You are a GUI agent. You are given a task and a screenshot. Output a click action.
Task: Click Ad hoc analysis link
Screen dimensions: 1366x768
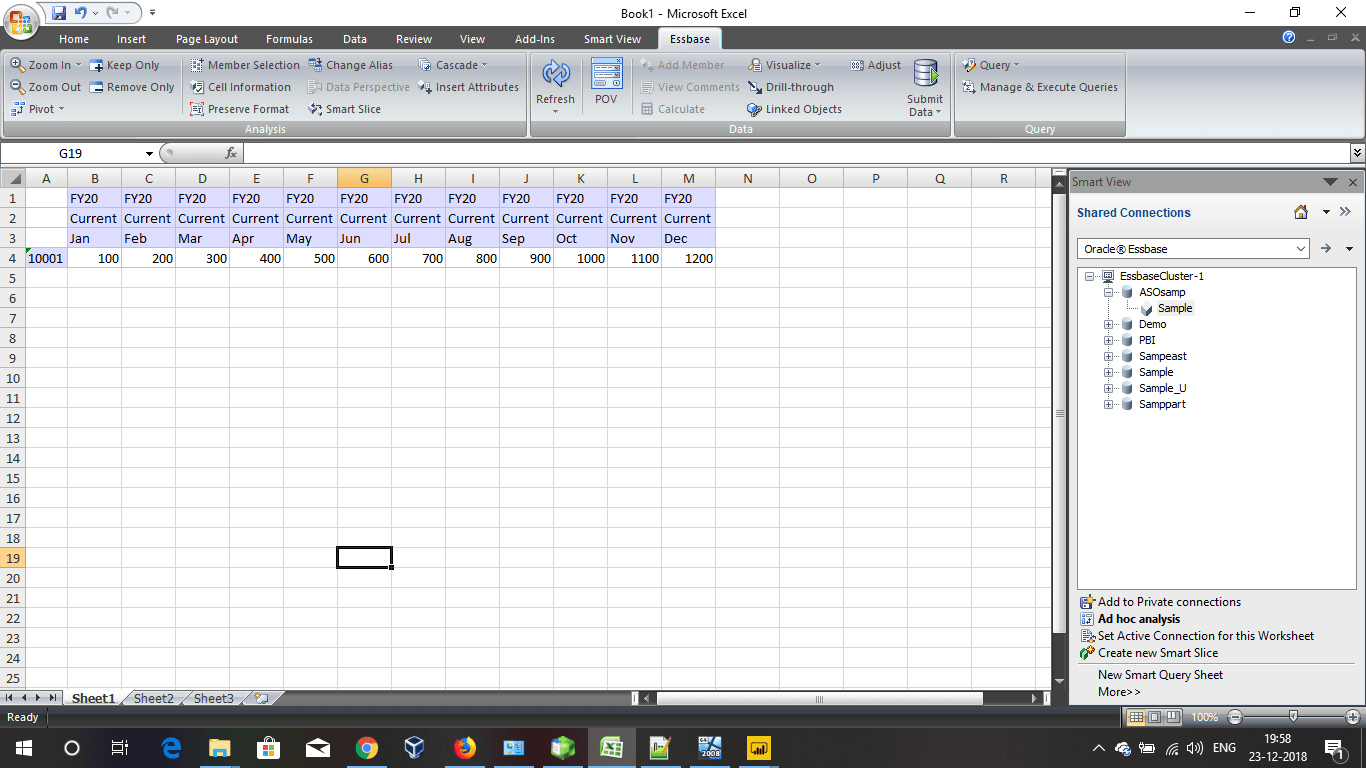(x=1139, y=619)
